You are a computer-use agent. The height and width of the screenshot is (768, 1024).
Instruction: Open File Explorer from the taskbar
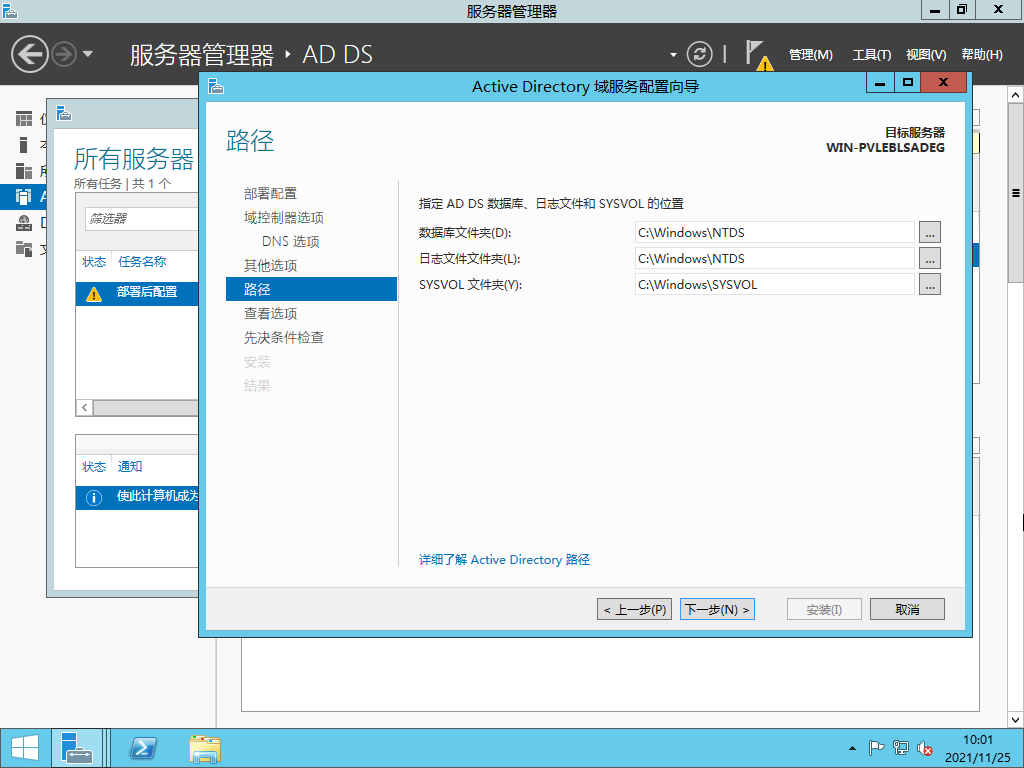pos(204,748)
